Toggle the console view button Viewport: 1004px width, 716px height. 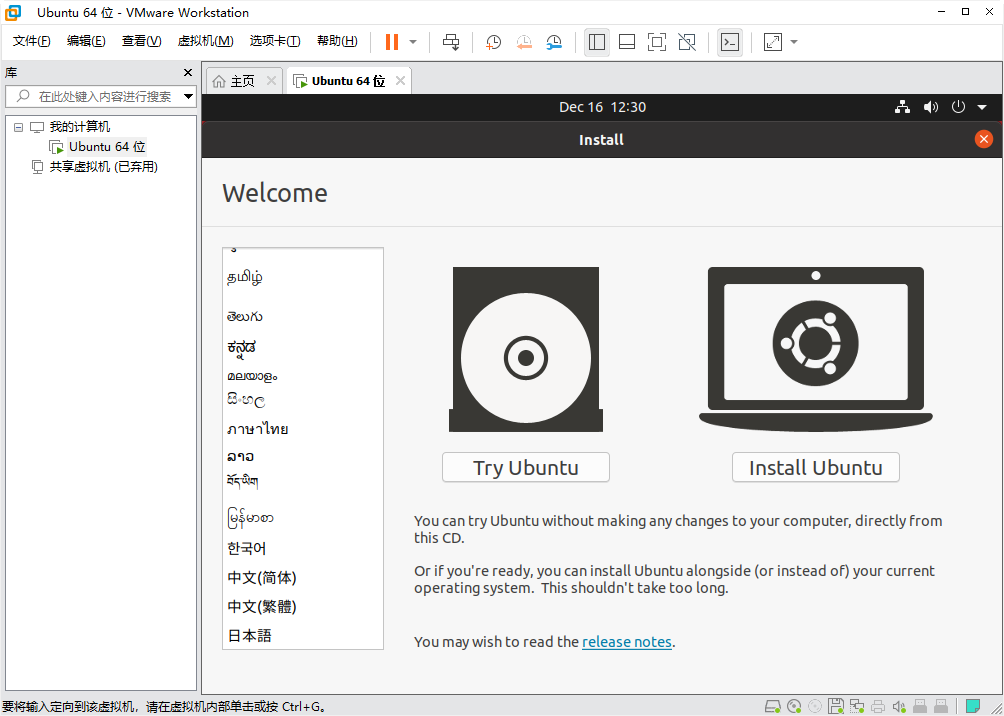[x=730, y=42]
